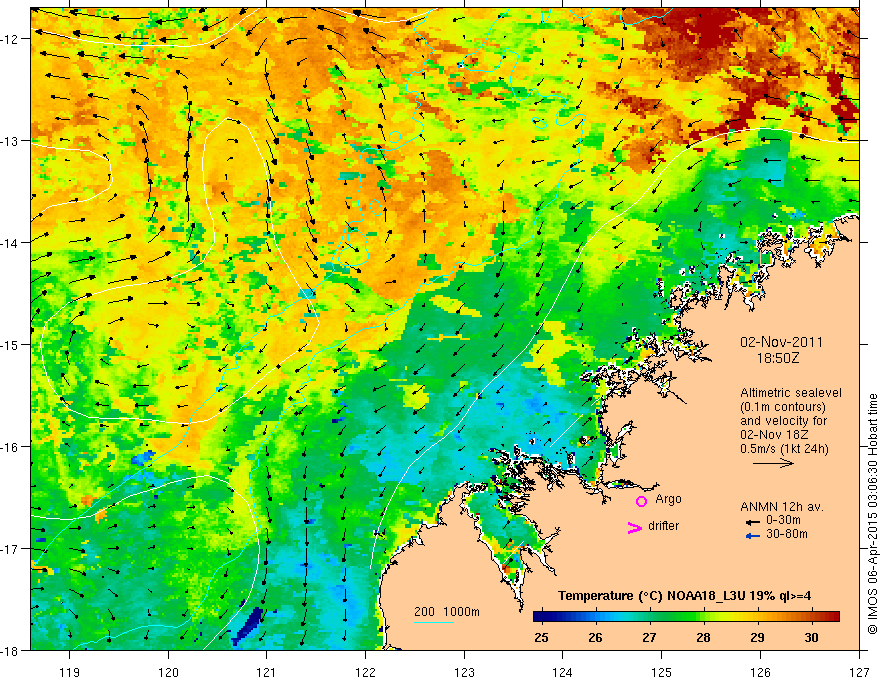The image size is (880, 680).
Task: Click the 0.5m/s velocity scale arrow
Action: 773,463
